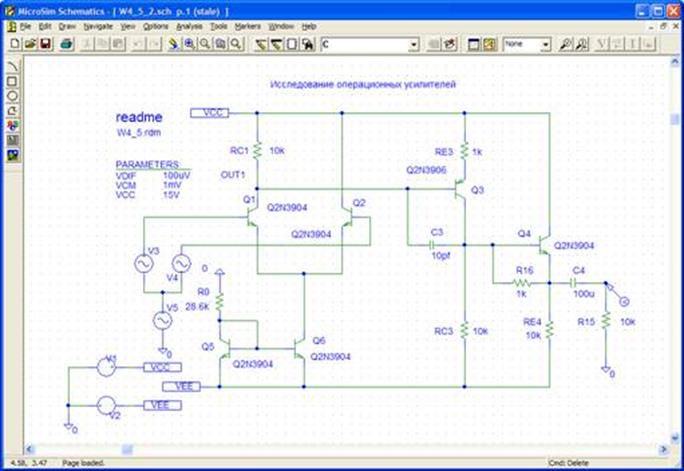Select the Zoom In magnifier icon
684x471 pixels.
(189, 44)
